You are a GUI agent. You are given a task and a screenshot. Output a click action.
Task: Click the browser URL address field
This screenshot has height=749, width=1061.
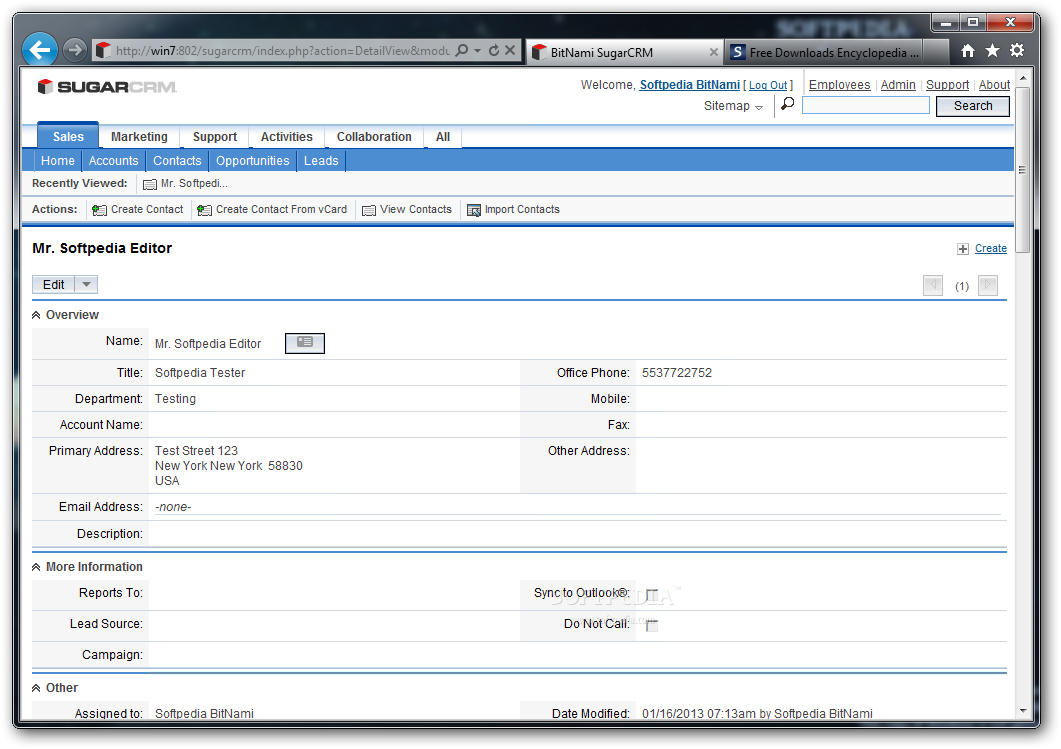pyautogui.click(x=281, y=51)
